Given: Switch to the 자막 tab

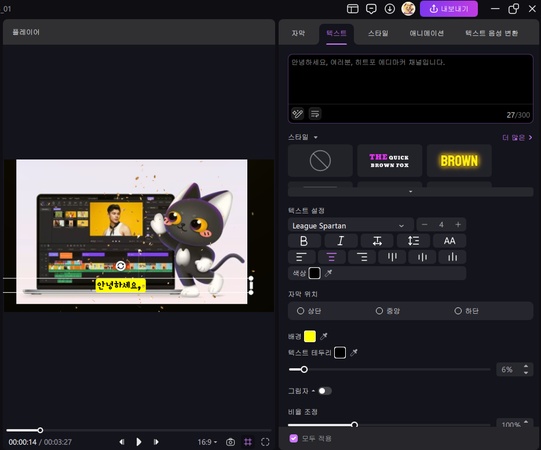Looking at the screenshot, I should (x=298, y=33).
